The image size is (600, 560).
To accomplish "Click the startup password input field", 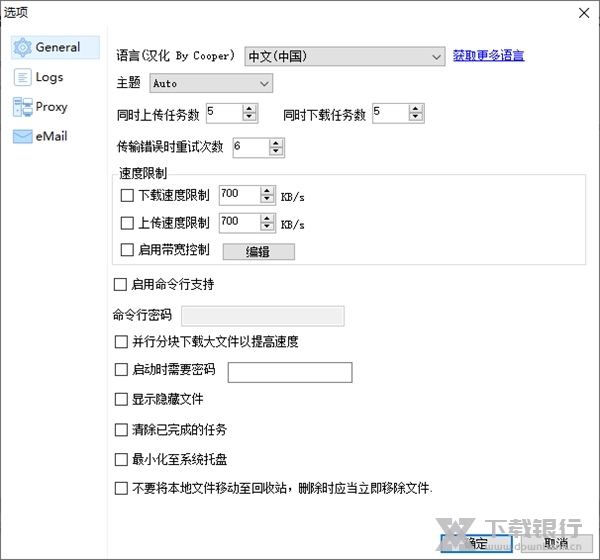I will click(x=290, y=372).
